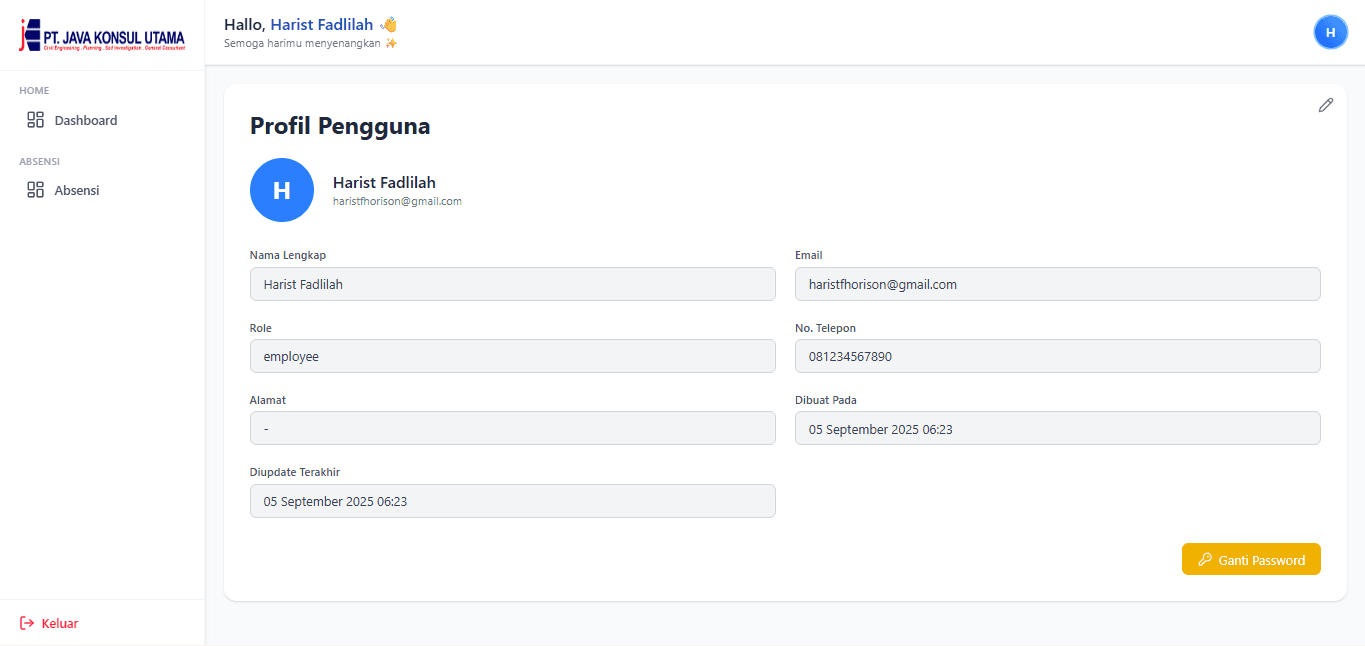Click the Role field showing employee
The width and height of the screenshot is (1365, 646).
pyautogui.click(x=512, y=356)
